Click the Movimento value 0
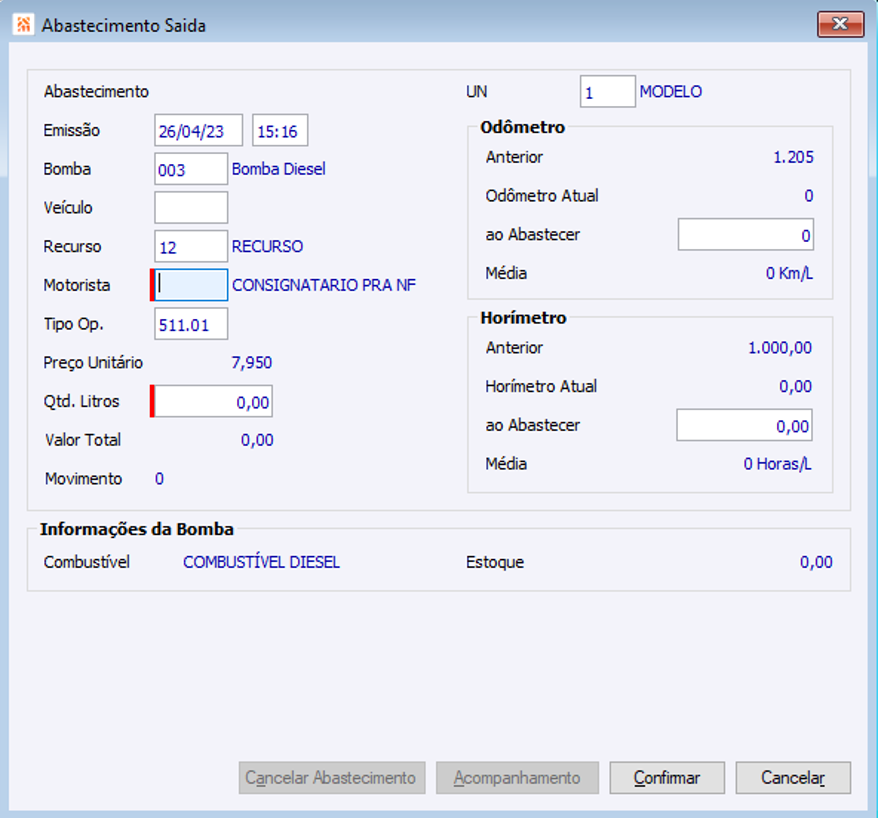 pyautogui.click(x=159, y=479)
